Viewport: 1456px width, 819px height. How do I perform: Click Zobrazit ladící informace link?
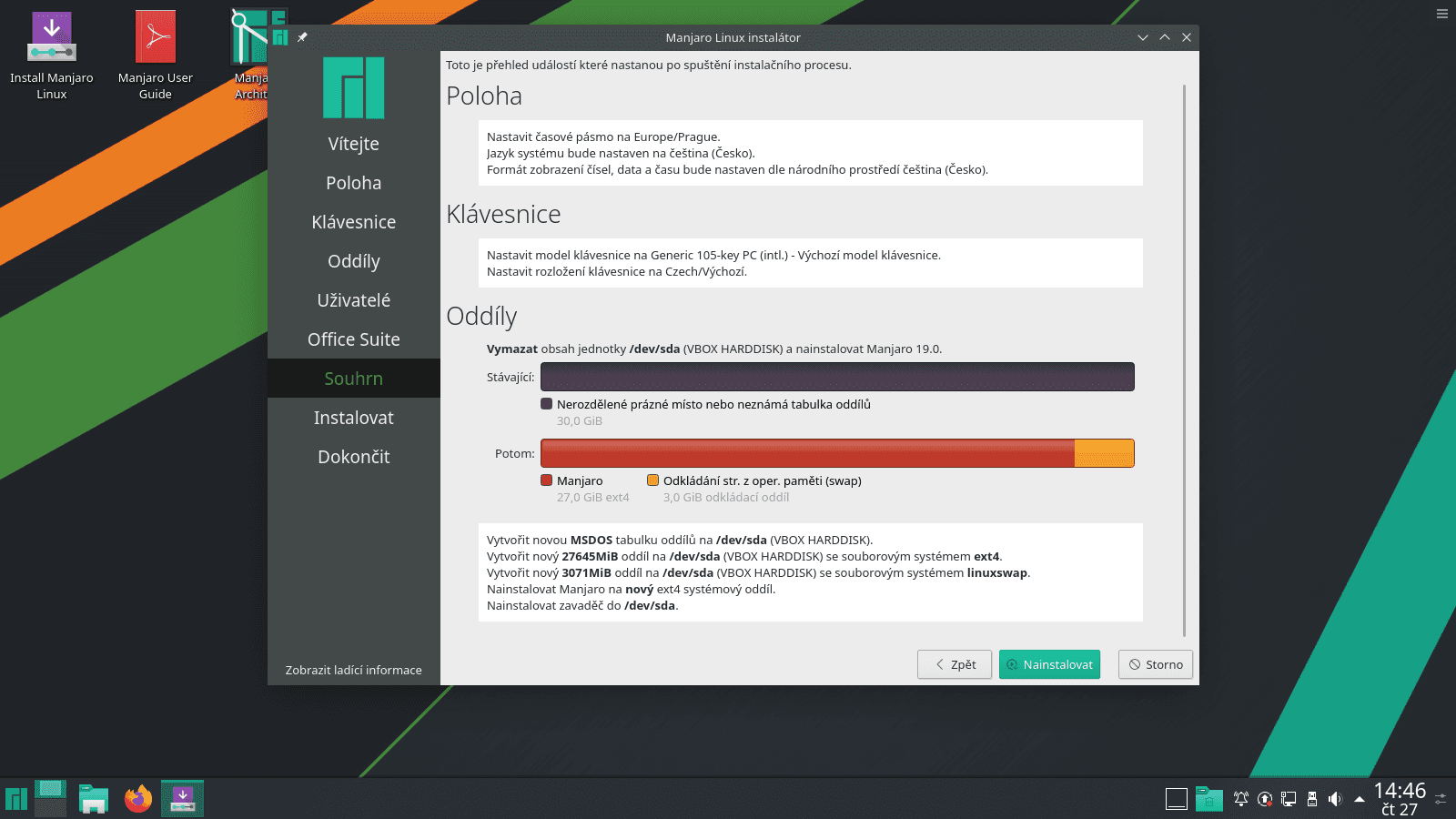pyautogui.click(x=354, y=670)
